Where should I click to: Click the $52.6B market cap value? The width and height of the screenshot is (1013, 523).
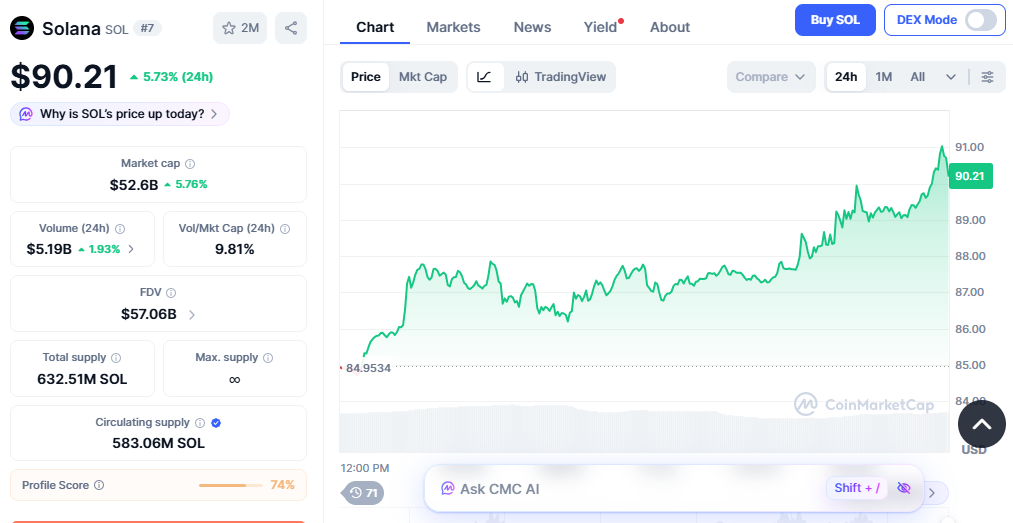134,185
